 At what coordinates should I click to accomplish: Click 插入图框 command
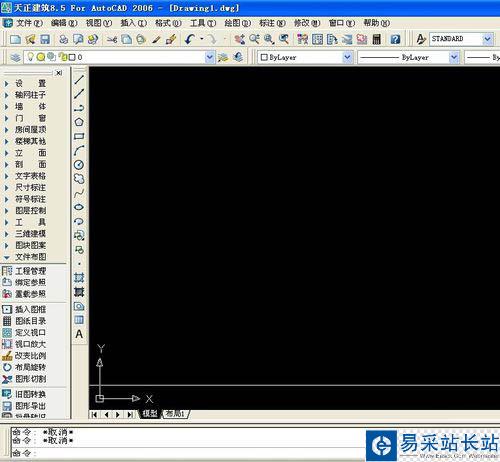click(x=24, y=309)
